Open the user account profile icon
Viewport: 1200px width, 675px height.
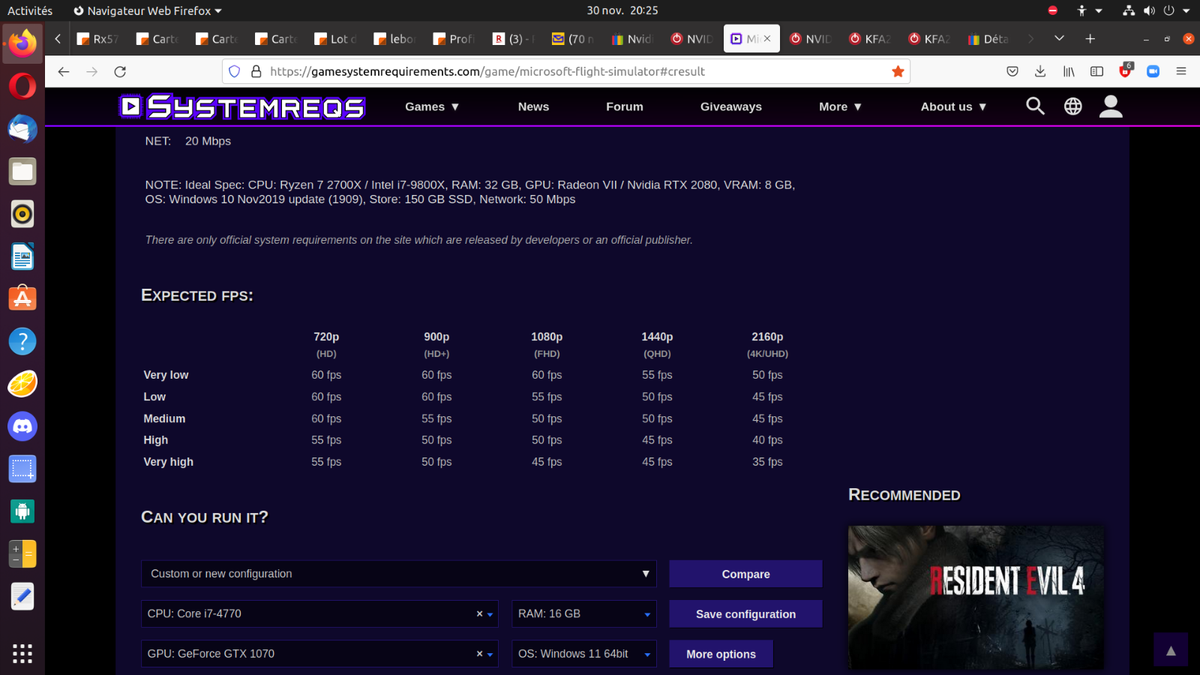click(x=1111, y=106)
